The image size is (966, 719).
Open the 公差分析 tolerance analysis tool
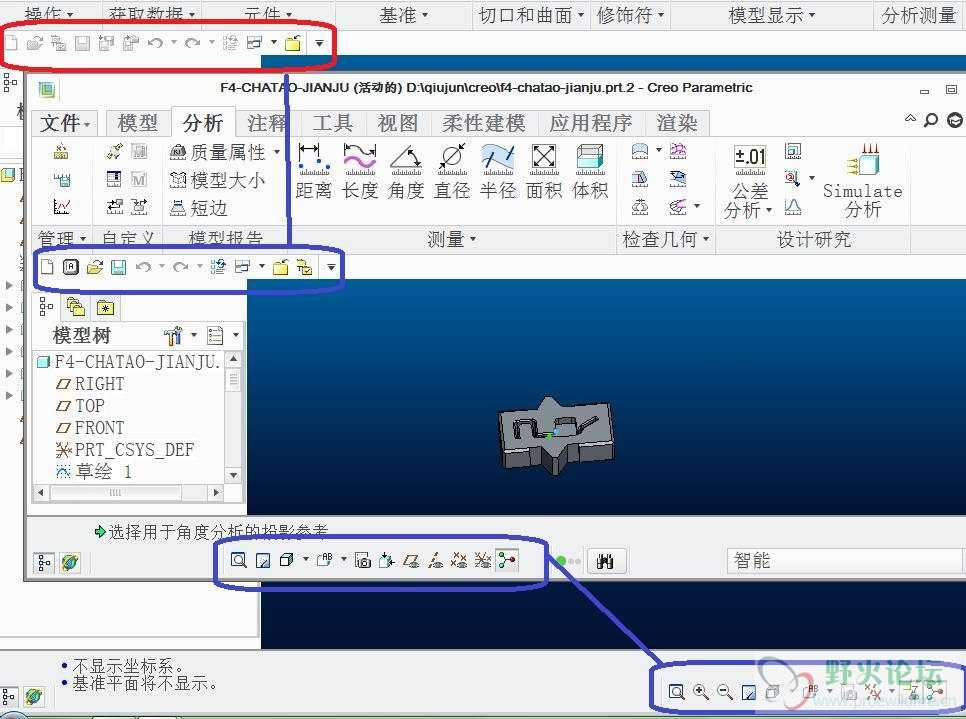coord(749,182)
